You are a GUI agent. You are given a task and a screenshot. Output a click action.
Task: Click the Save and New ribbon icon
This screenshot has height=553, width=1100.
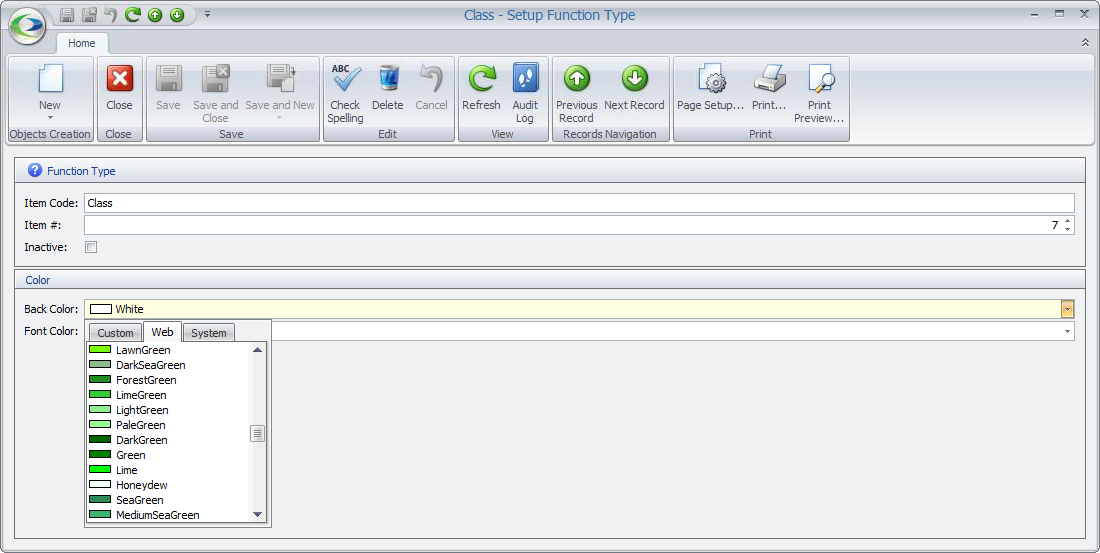281,78
